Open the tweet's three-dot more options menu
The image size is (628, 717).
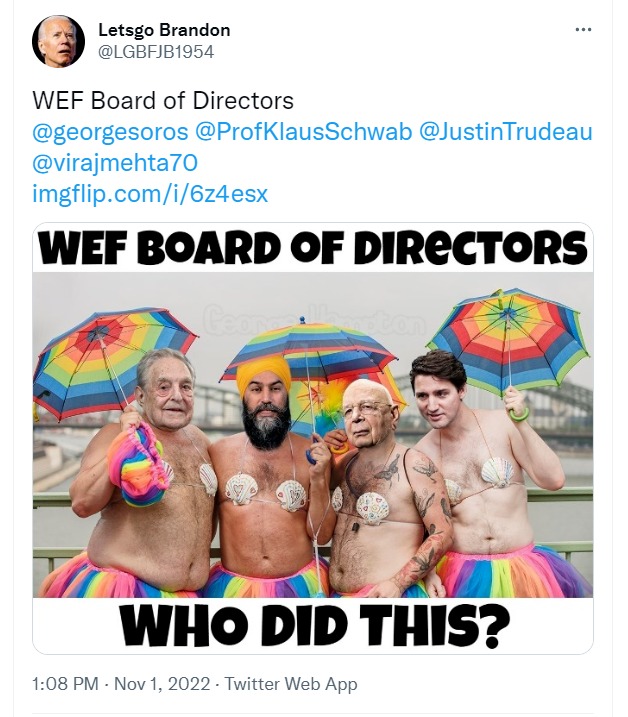click(x=584, y=30)
